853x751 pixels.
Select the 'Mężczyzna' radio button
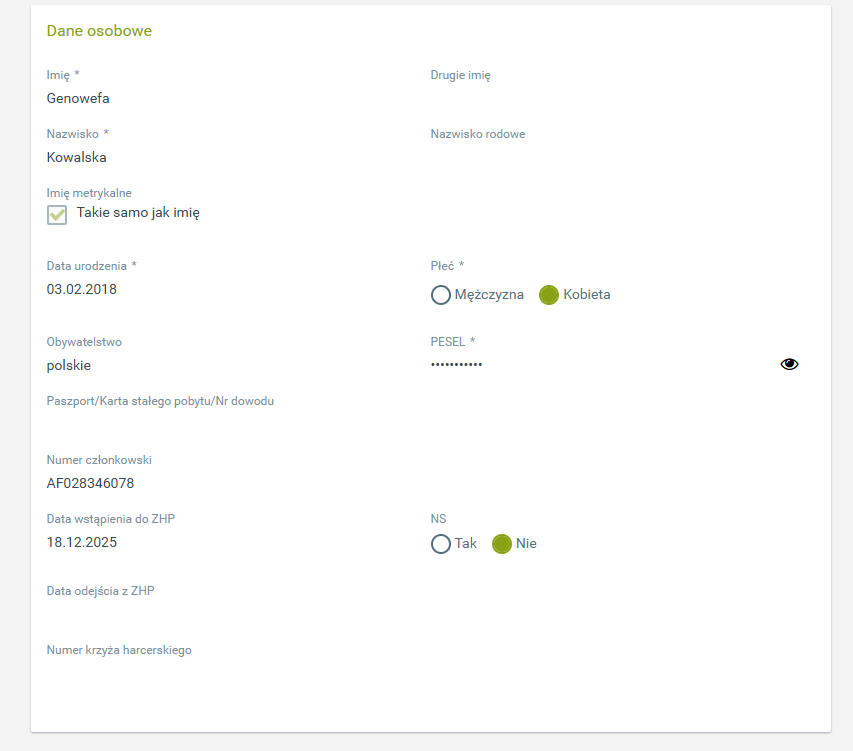click(x=441, y=295)
